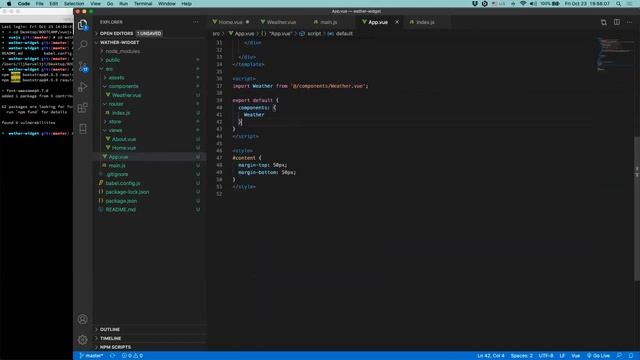Open main.js in the file tree
This screenshot has height=360, width=640.
coord(117,166)
